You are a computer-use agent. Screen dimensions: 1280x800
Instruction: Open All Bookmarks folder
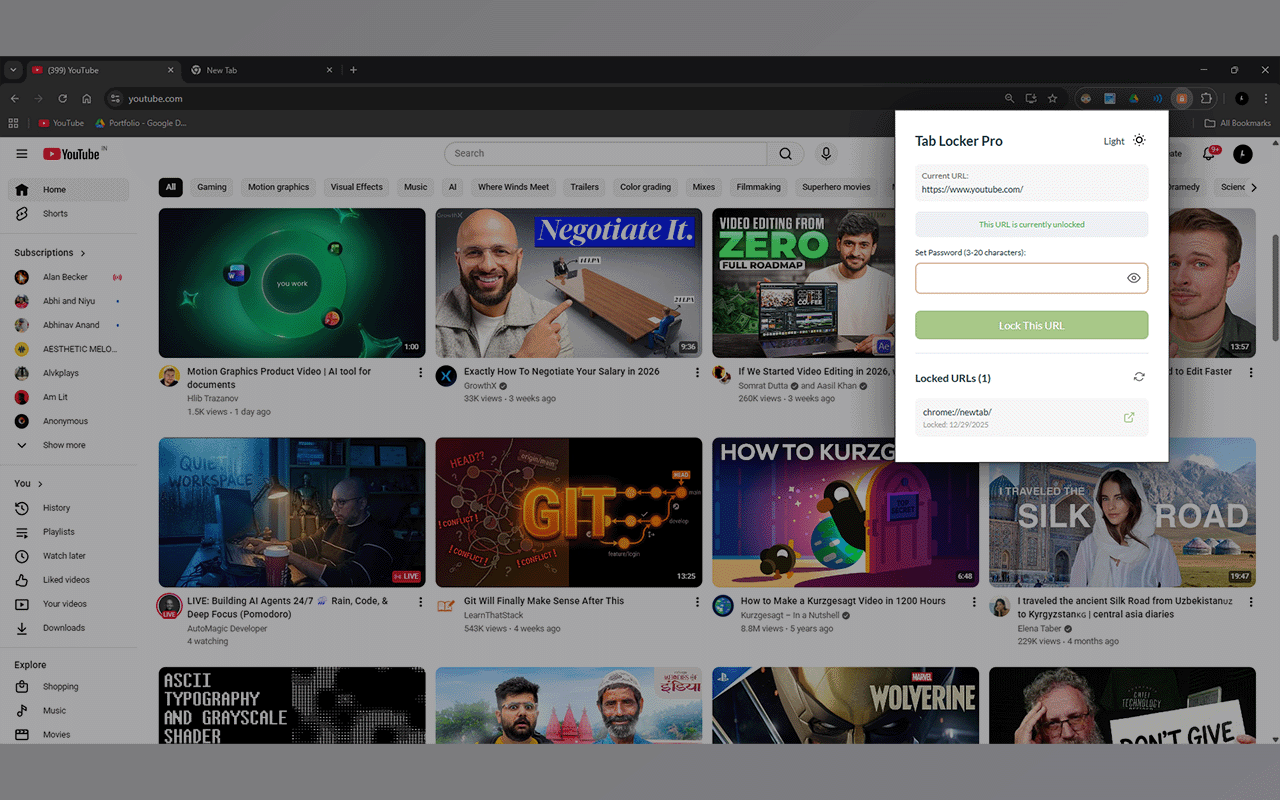(1237, 123)
